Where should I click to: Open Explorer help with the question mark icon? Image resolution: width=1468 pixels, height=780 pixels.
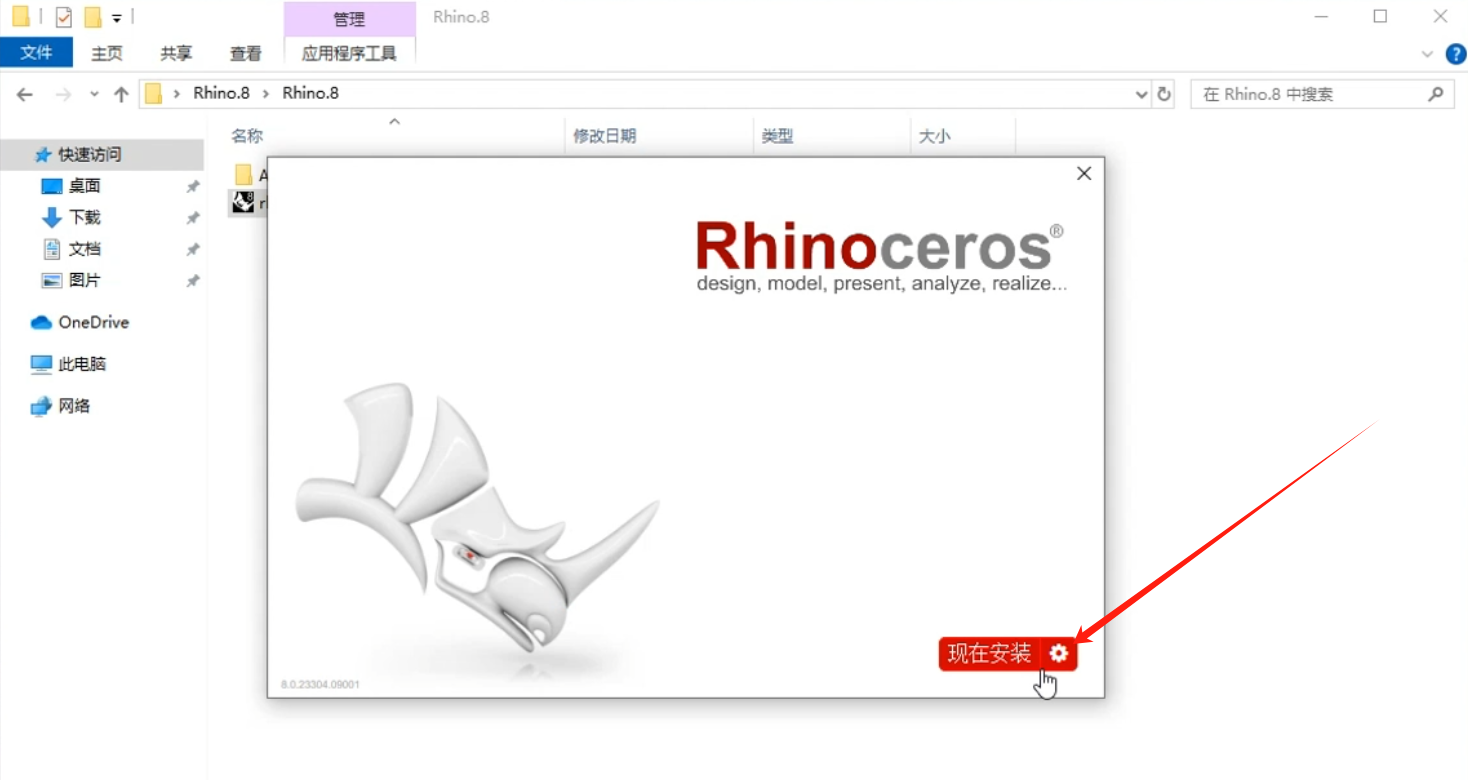coord(1456,54)
